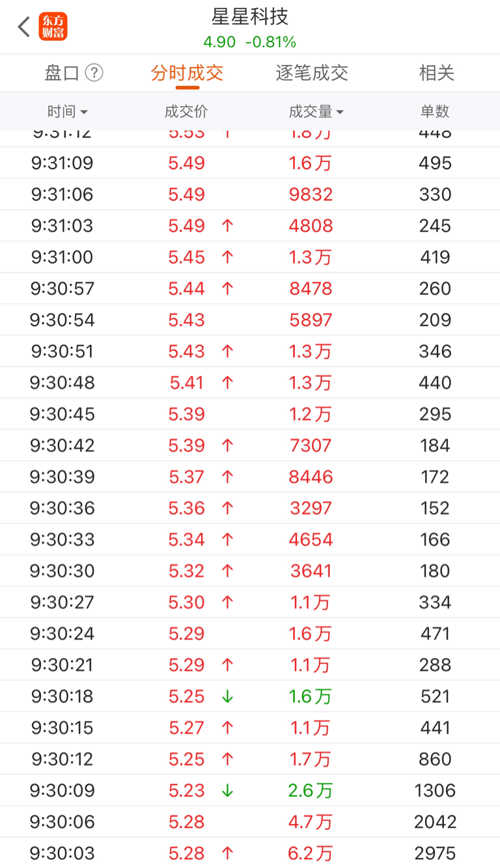
Task: Select the 9:30:06 trade row
Action: pos(250,822)
